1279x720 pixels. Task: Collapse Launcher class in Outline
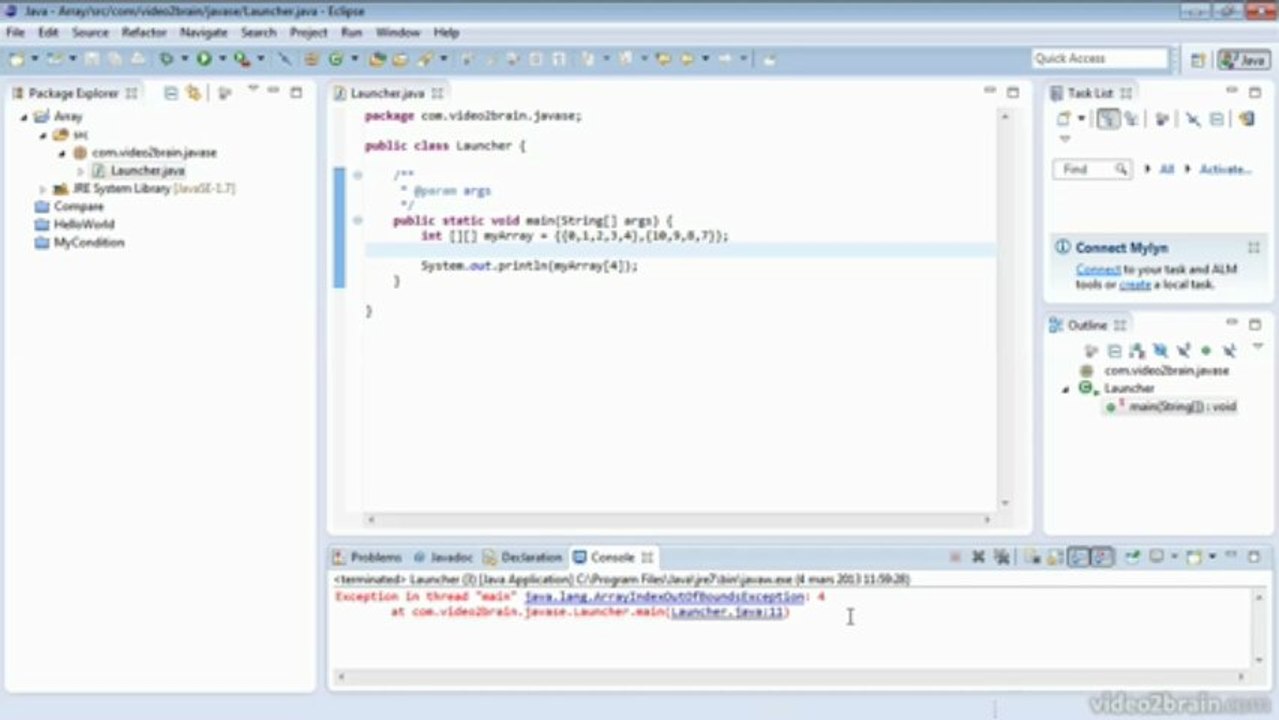coord(1065,389)
